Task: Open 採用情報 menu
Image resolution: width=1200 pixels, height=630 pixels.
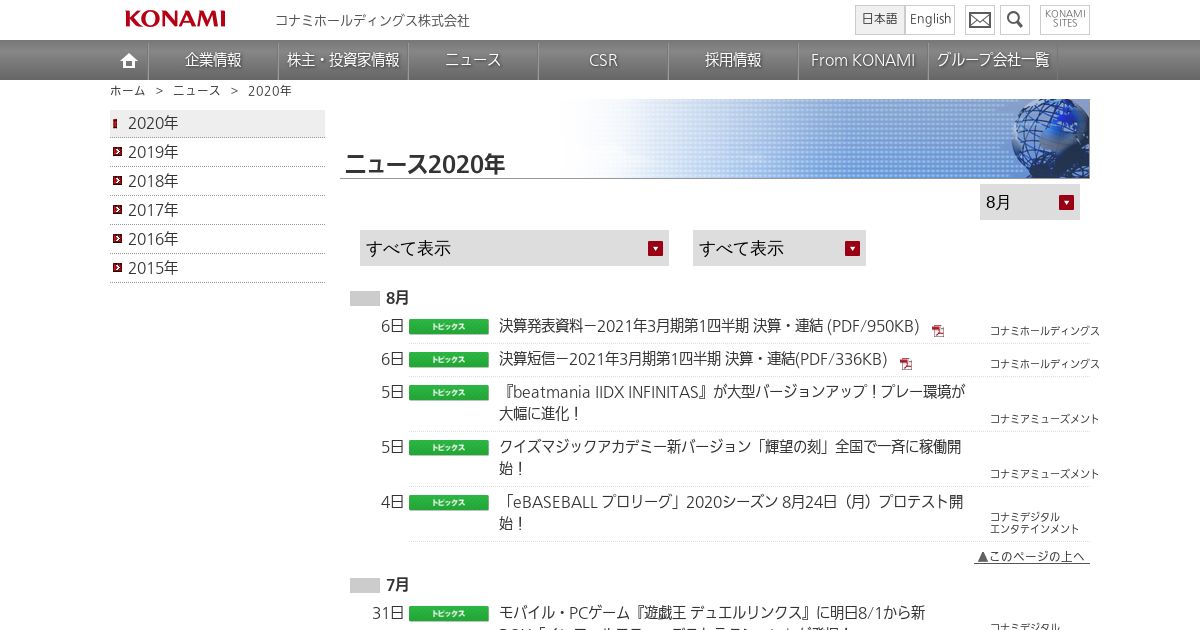Action: pos(733,60)
